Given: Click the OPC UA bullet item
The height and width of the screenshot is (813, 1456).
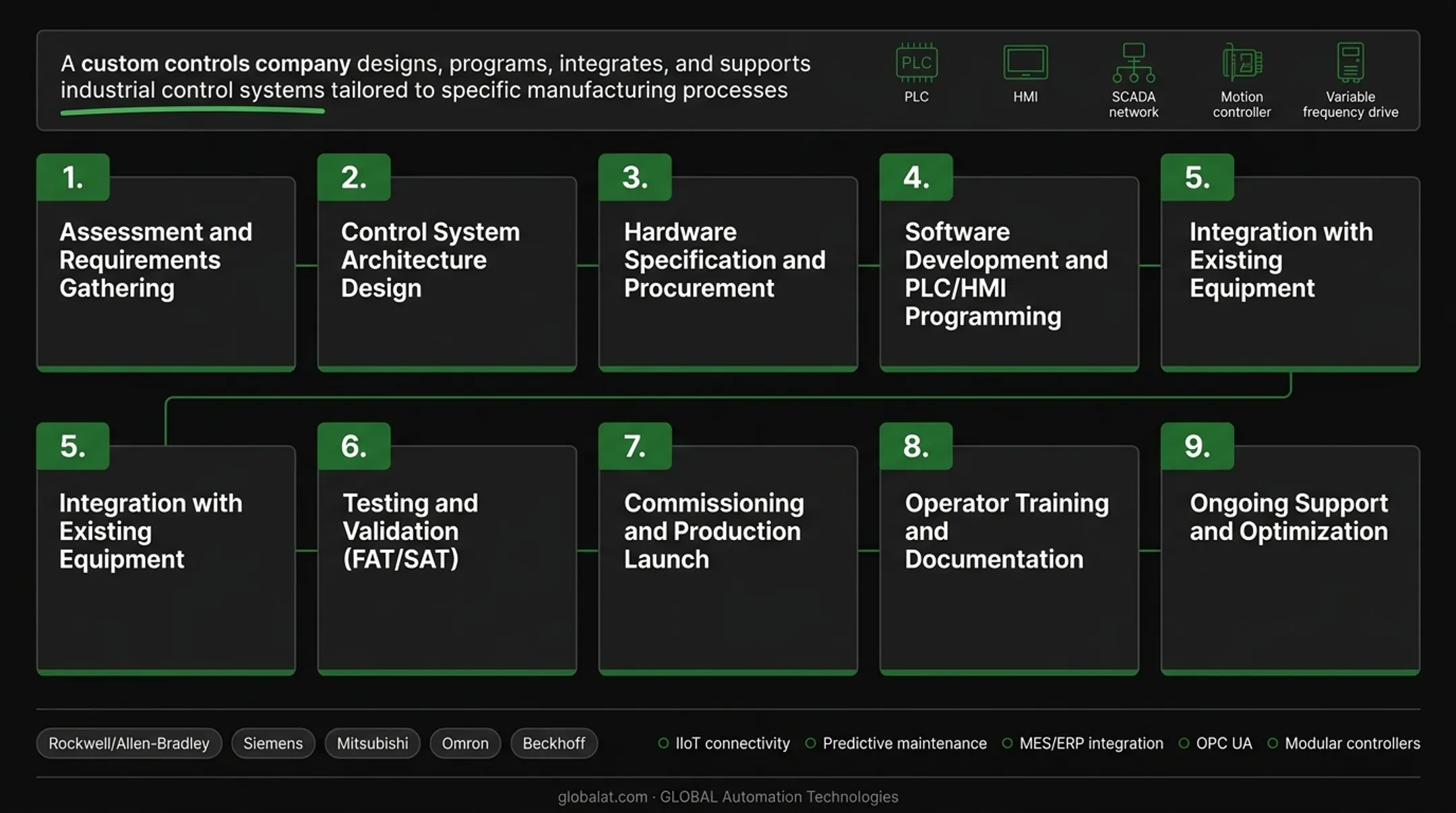Looking at the screenshot, I should 1215,743.
